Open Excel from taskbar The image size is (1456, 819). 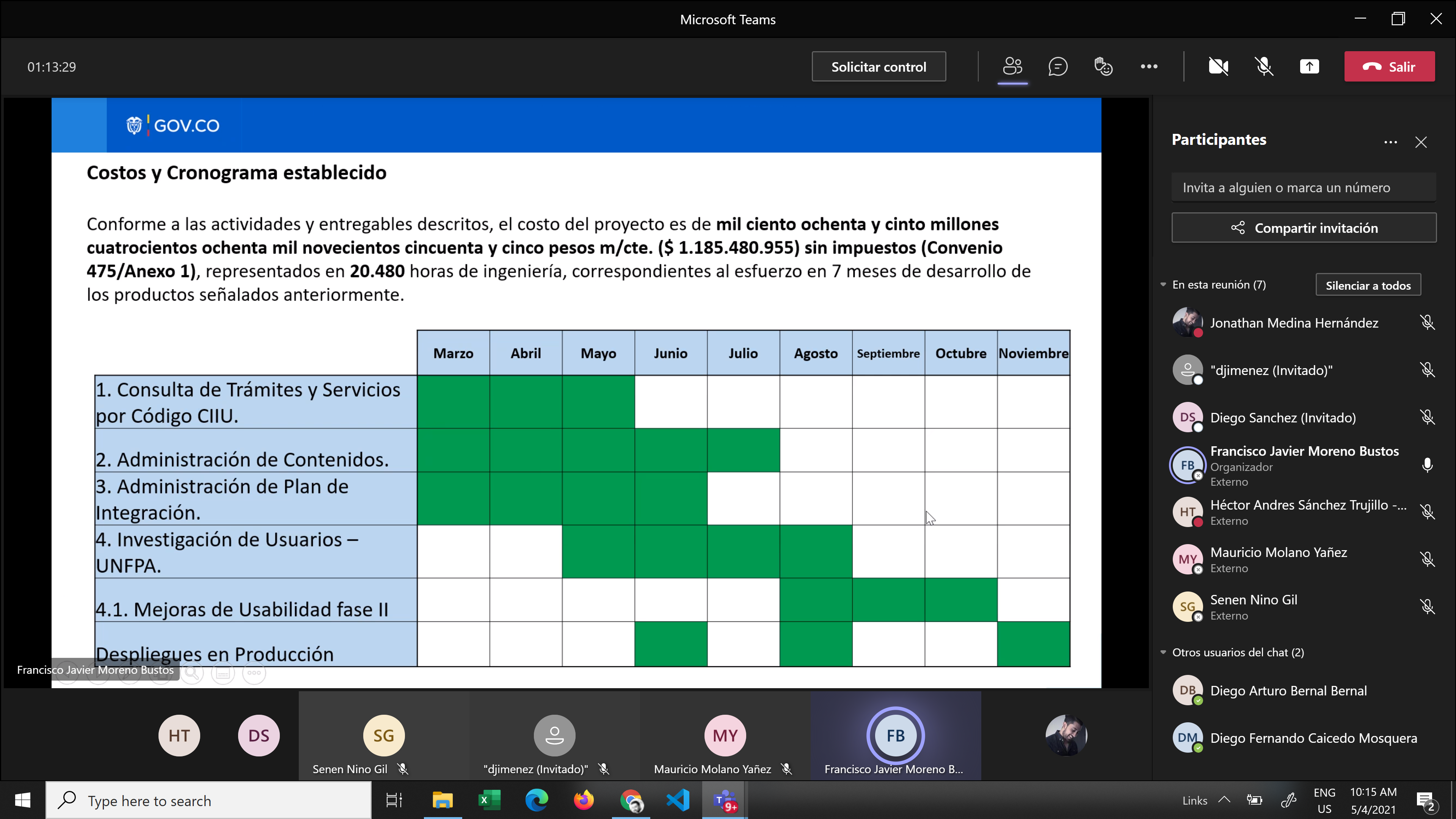490,801
